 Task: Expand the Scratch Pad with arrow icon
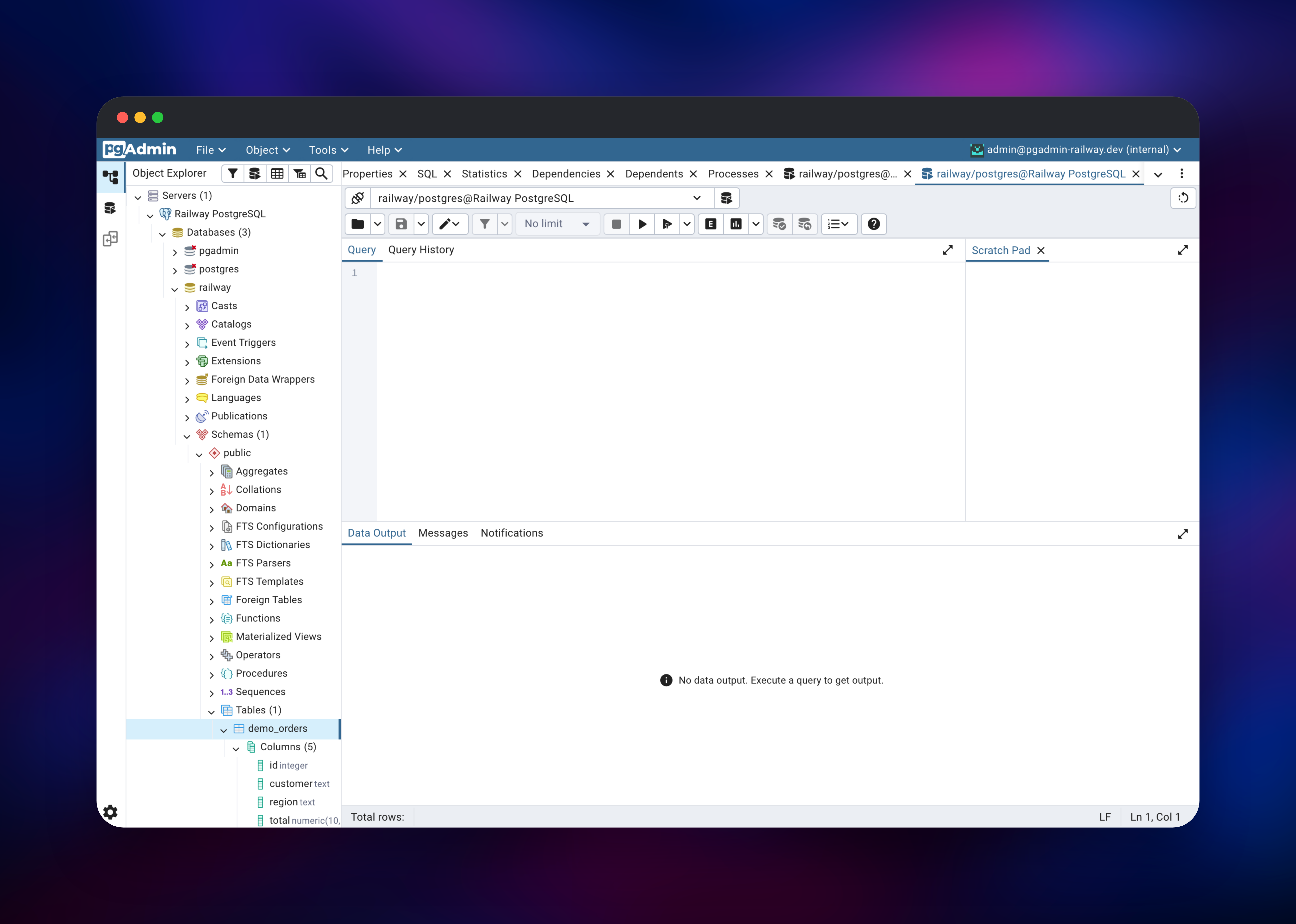point(1183,250)
